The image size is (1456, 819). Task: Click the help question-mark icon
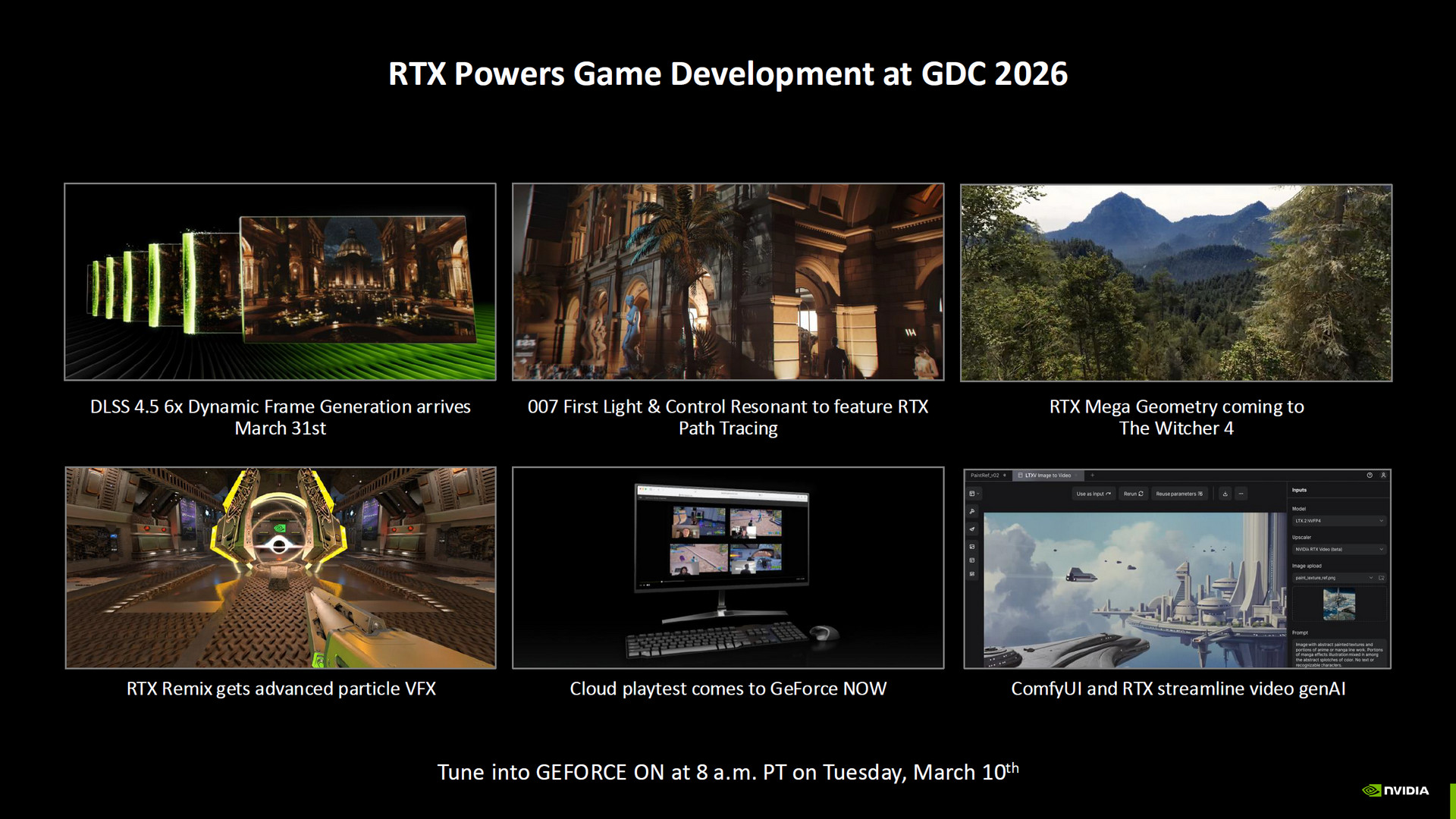click(x=1370, y=475)
